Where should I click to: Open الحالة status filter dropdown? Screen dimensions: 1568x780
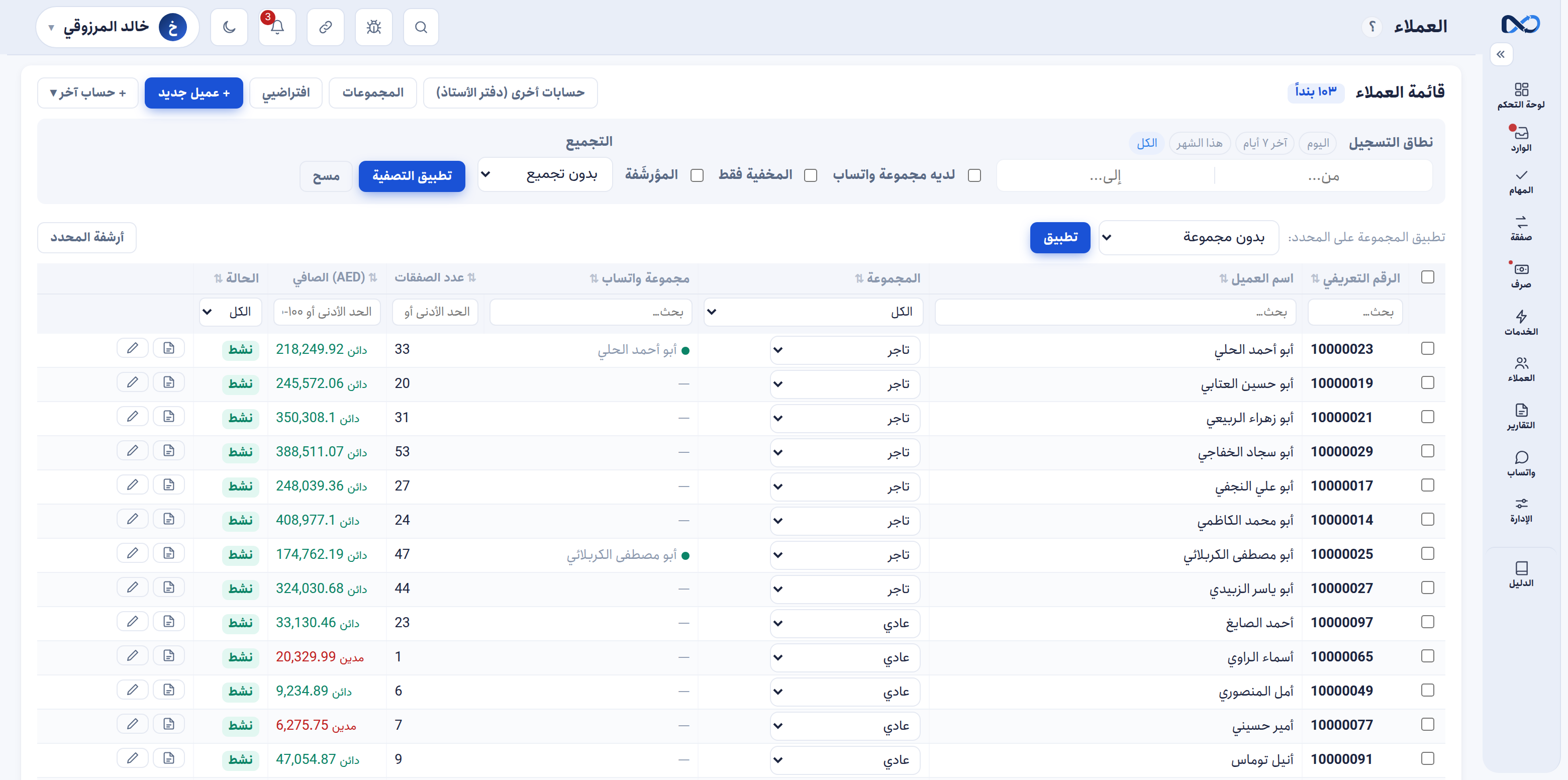pyautogui.click(x=230, y=312)
